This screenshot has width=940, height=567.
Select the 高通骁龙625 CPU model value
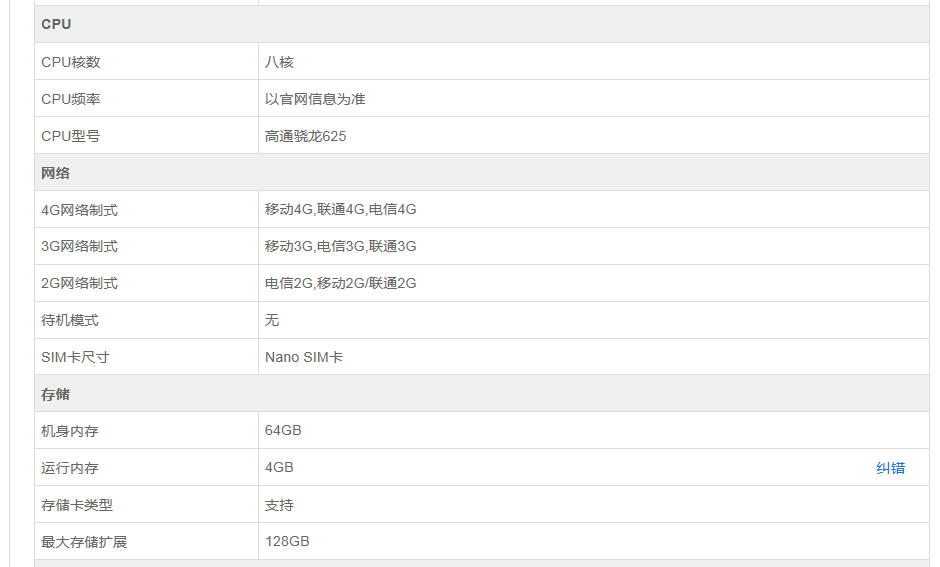[306, 137]
